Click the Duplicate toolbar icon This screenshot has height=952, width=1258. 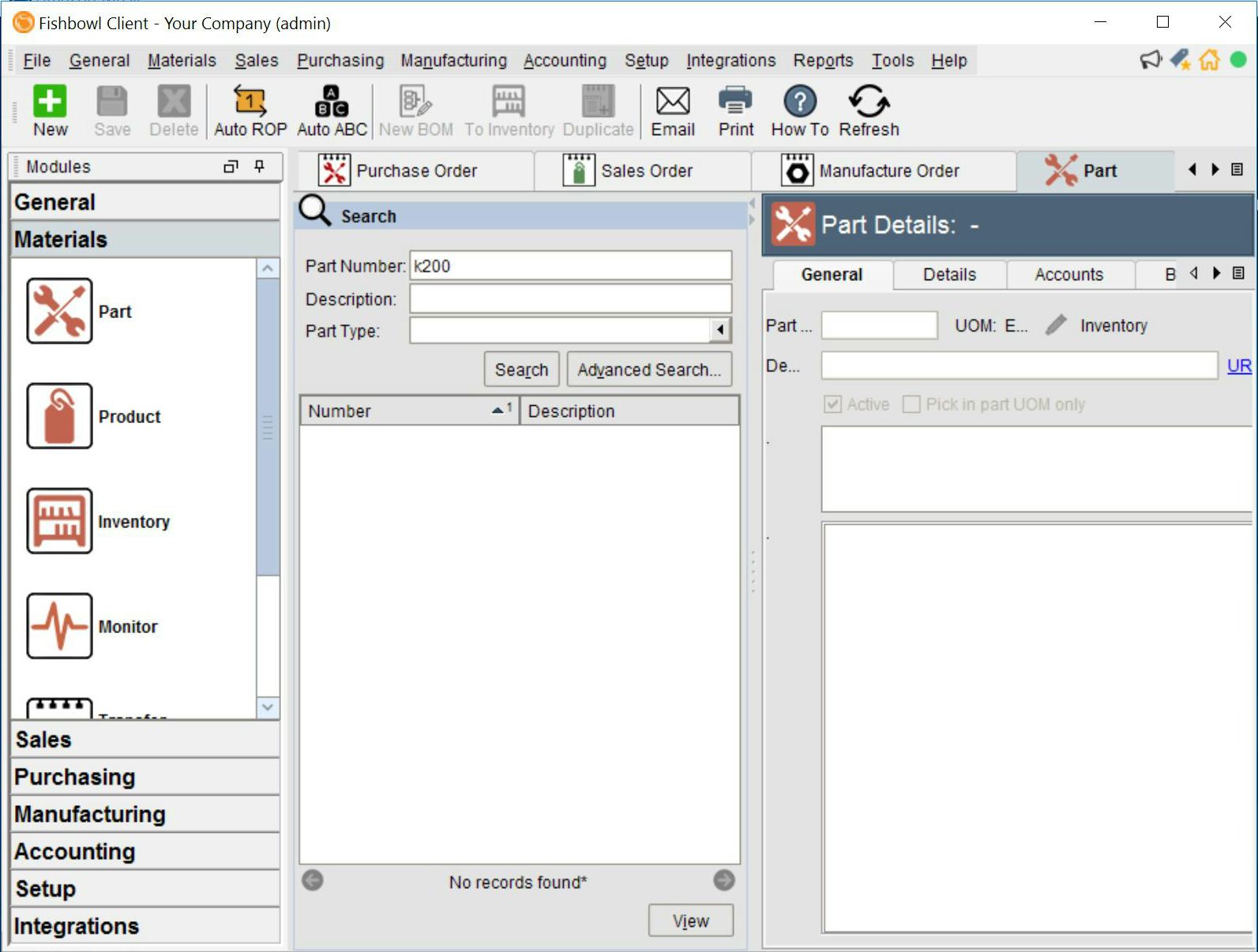[599, 111]
